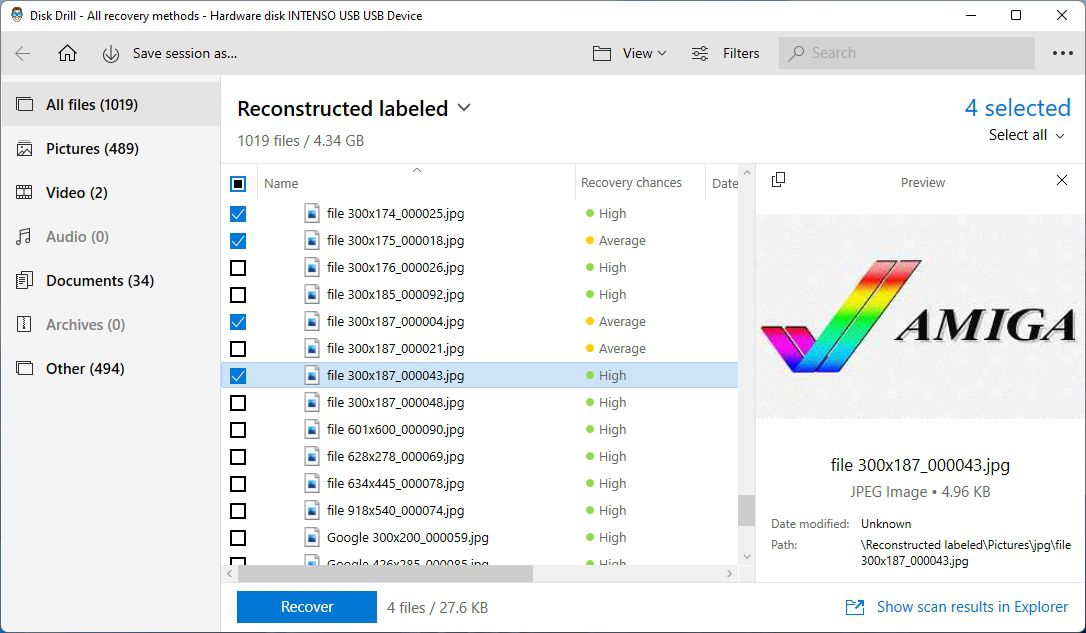Image resolution: width=1086 pixels, height=633 pixels.
Task: Check file 628x278_000069.jpg checkbox
Action: click(238, 457)
